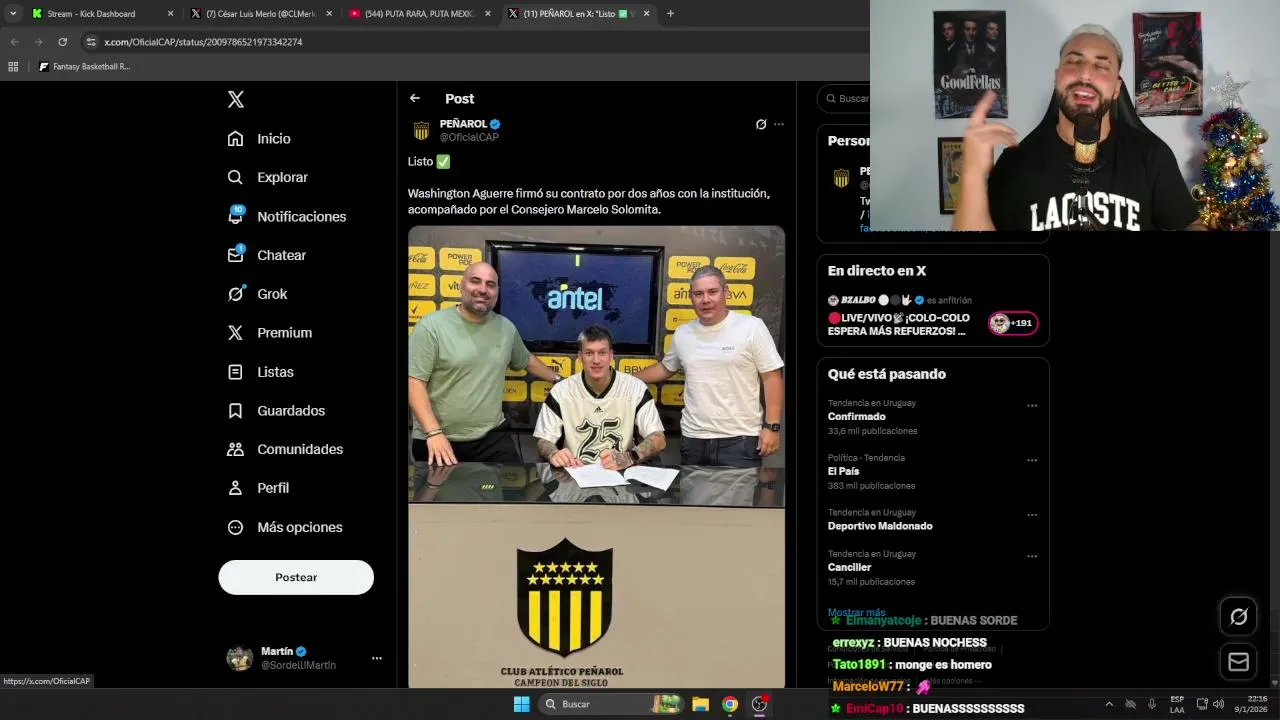
Task: Open Listas in the sidebar
Action: click(x=260, y=372)
